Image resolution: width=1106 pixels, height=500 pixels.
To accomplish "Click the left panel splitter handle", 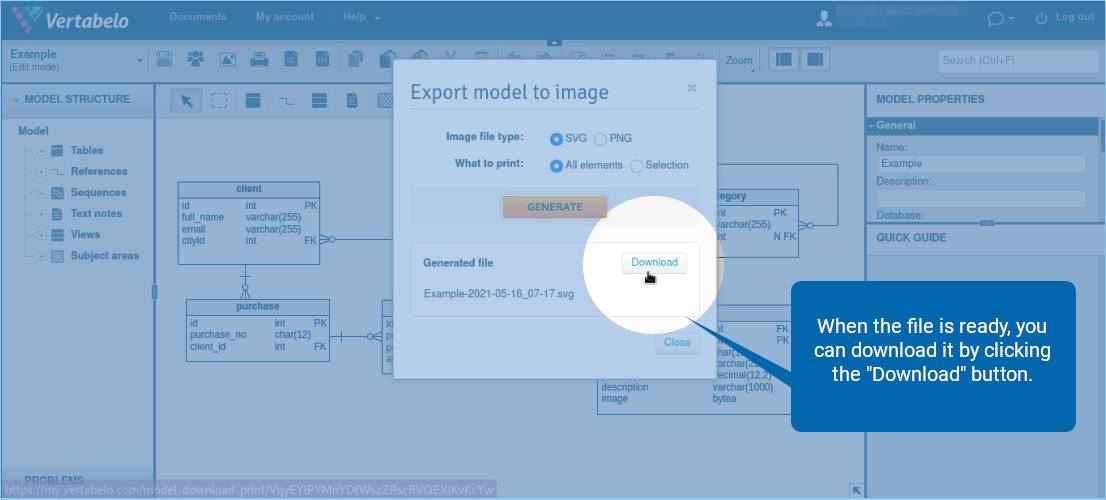I will pyautogui.click(x=154, y=292).
